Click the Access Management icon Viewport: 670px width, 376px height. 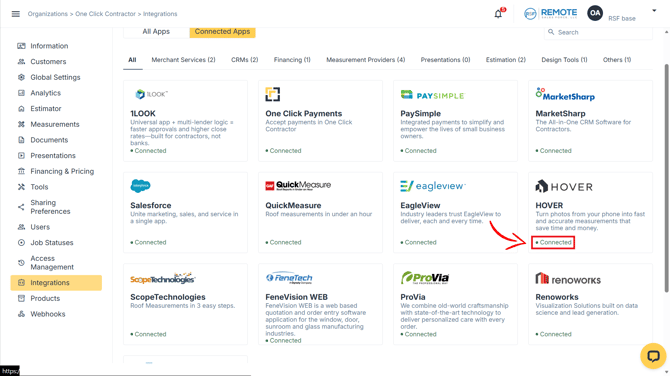tap(21, 263)
